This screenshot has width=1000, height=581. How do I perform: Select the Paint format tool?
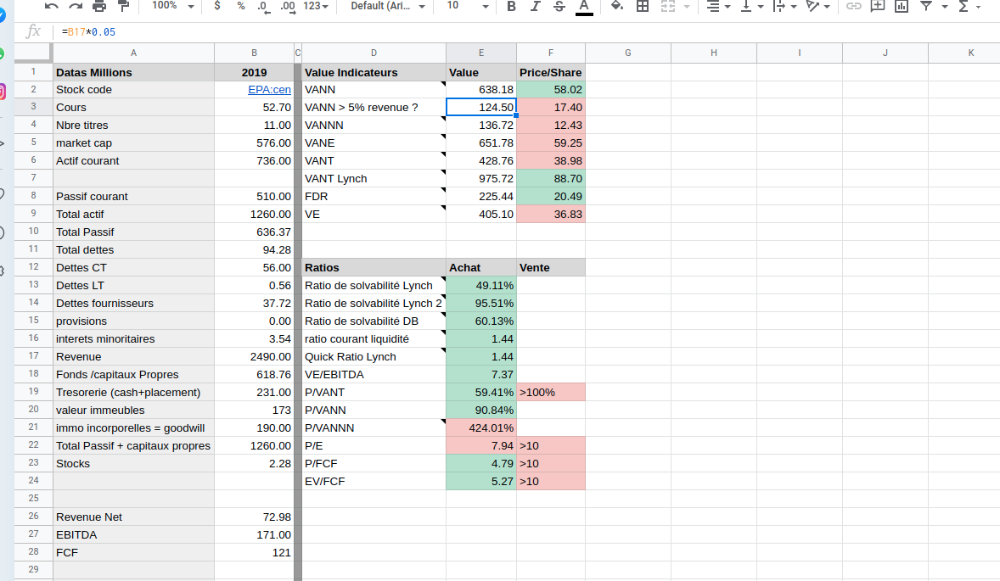[x=124, y=6]
